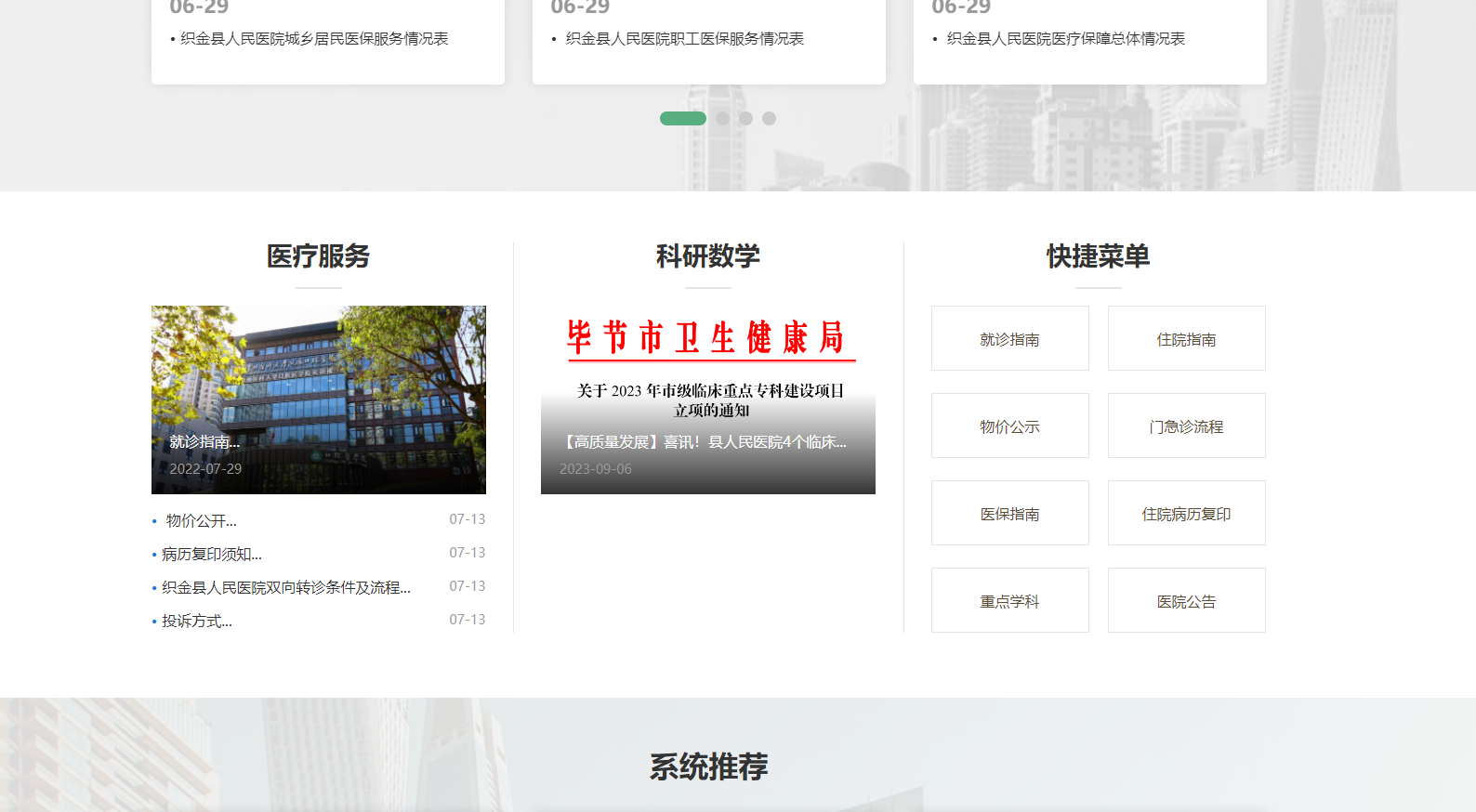Screen dimensions: 1476x812
Task: Click the 就诊指南 quick menu button
Action: tap(1010, 338)
